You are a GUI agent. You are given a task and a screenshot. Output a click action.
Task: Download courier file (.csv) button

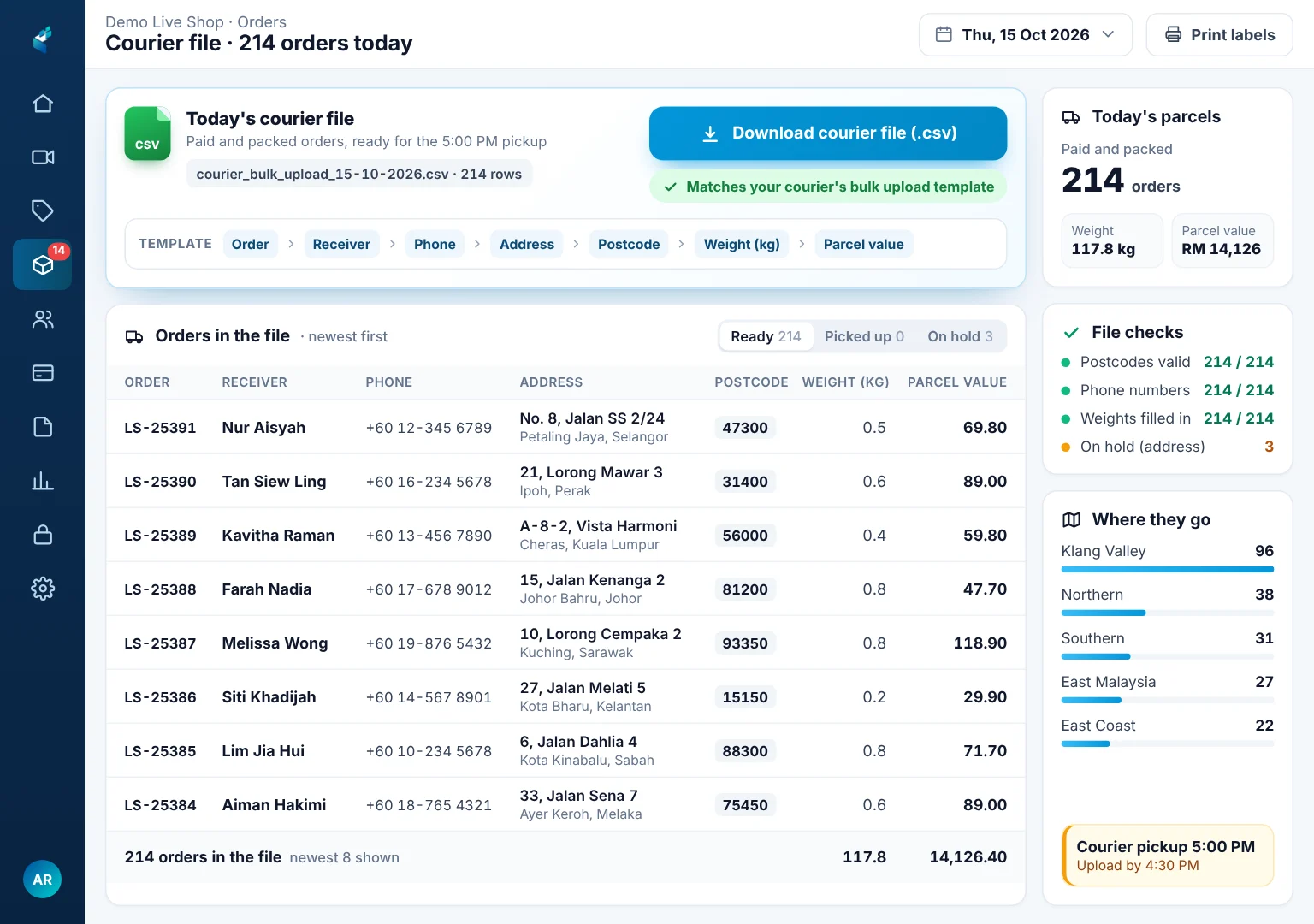click(x=828, y=133)
